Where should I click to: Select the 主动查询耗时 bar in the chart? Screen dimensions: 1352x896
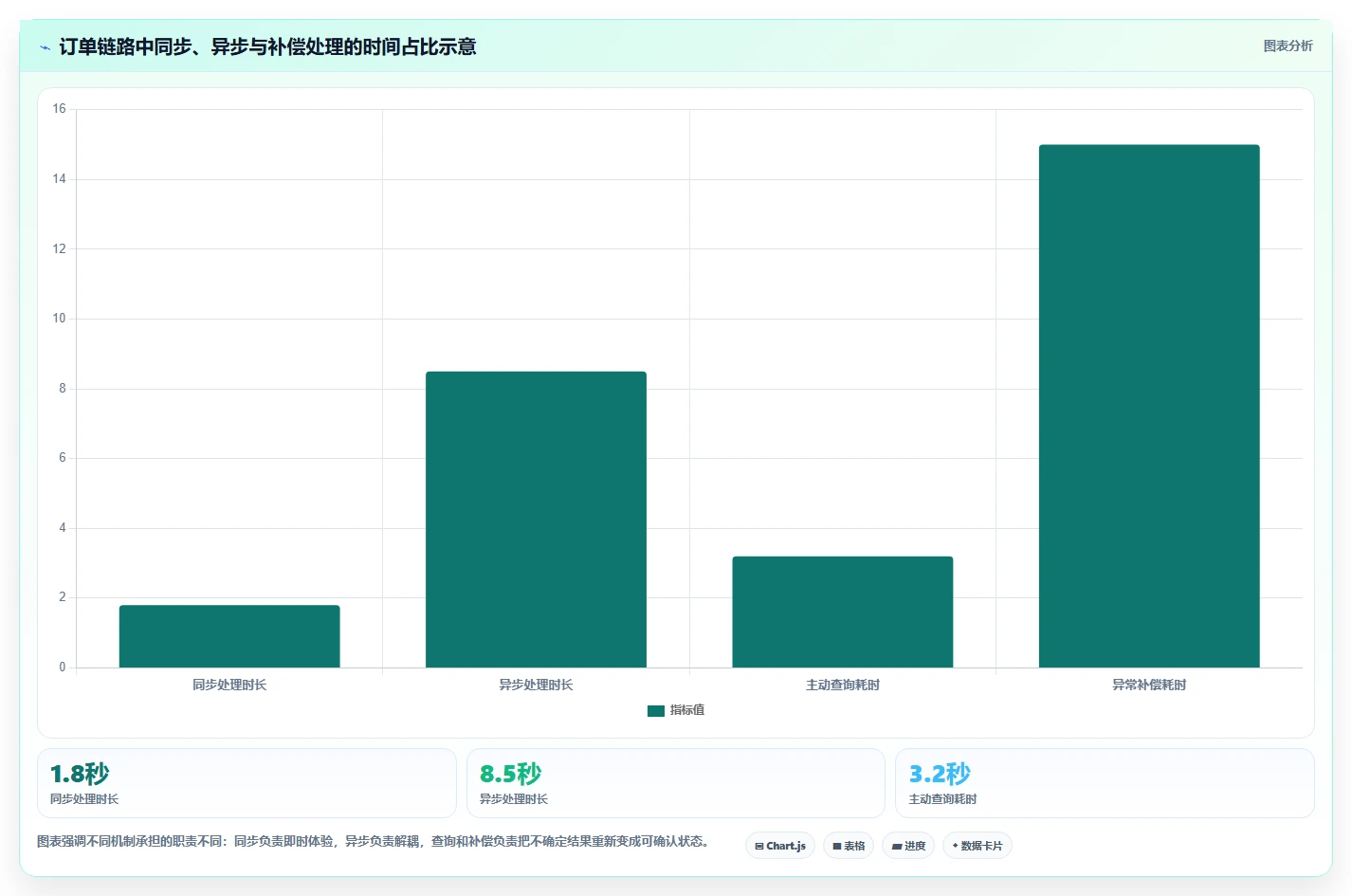[843, 612]
